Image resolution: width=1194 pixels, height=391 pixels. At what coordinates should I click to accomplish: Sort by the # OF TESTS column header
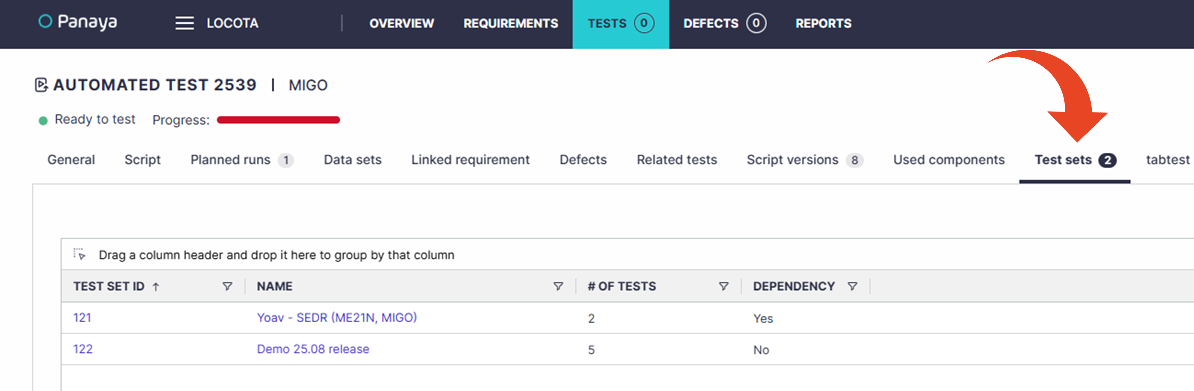point(622,287)
